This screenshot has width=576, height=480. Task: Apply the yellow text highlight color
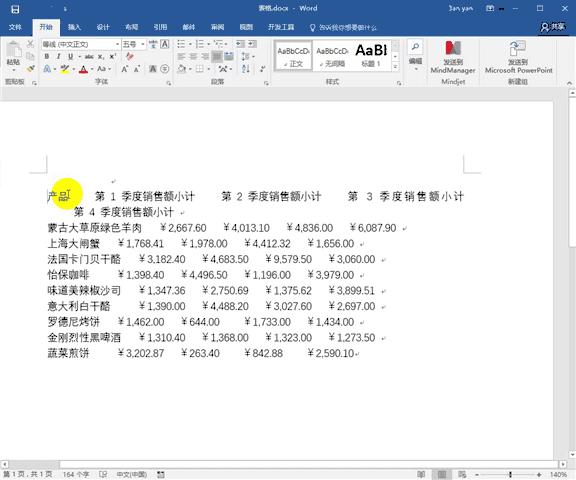(x=65, y=69)
